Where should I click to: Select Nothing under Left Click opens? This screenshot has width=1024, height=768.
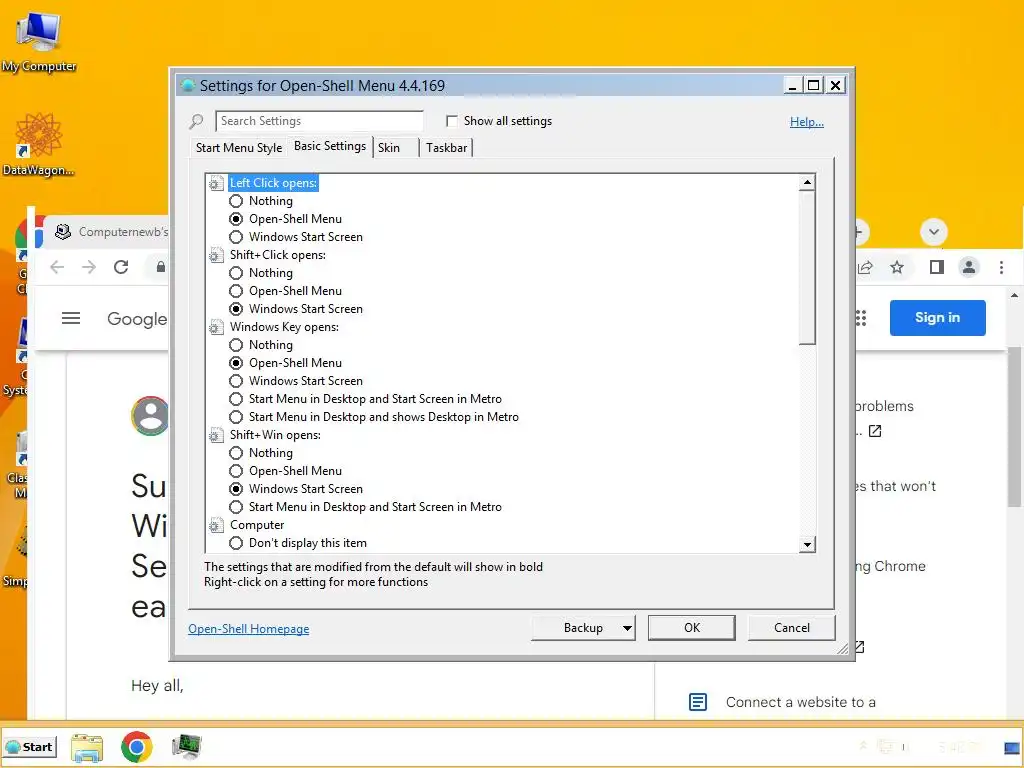click(x=236, y=201)
